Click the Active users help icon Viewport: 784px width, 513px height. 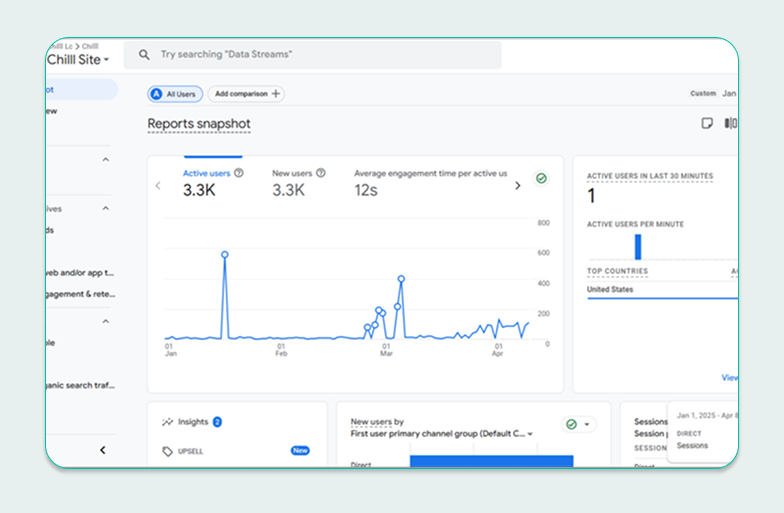pyautogui.click(x=239, y=173)
